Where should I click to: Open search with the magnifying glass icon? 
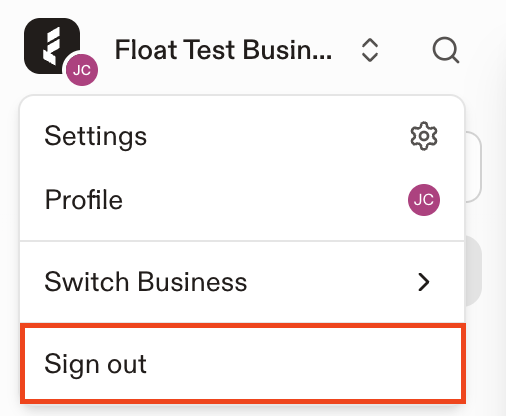pyautogui.click(x=446, y=50)
